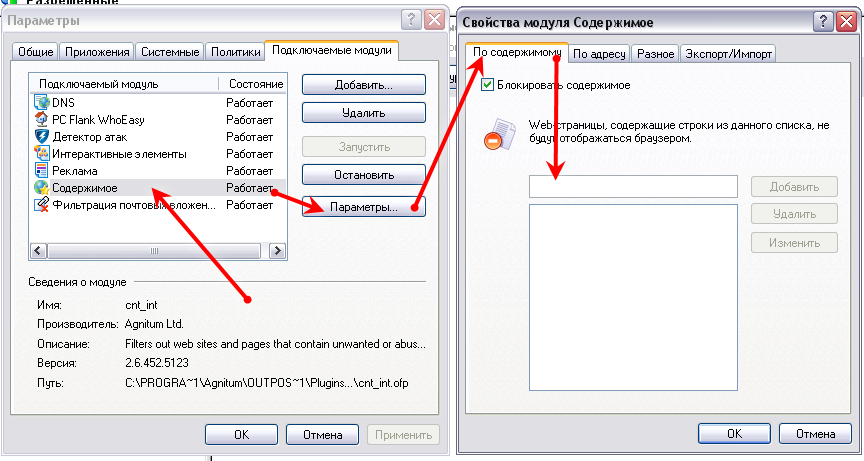Click the list's right scroll arrow
The width and height of the screenshot is (864, 461).
(277, 251)
